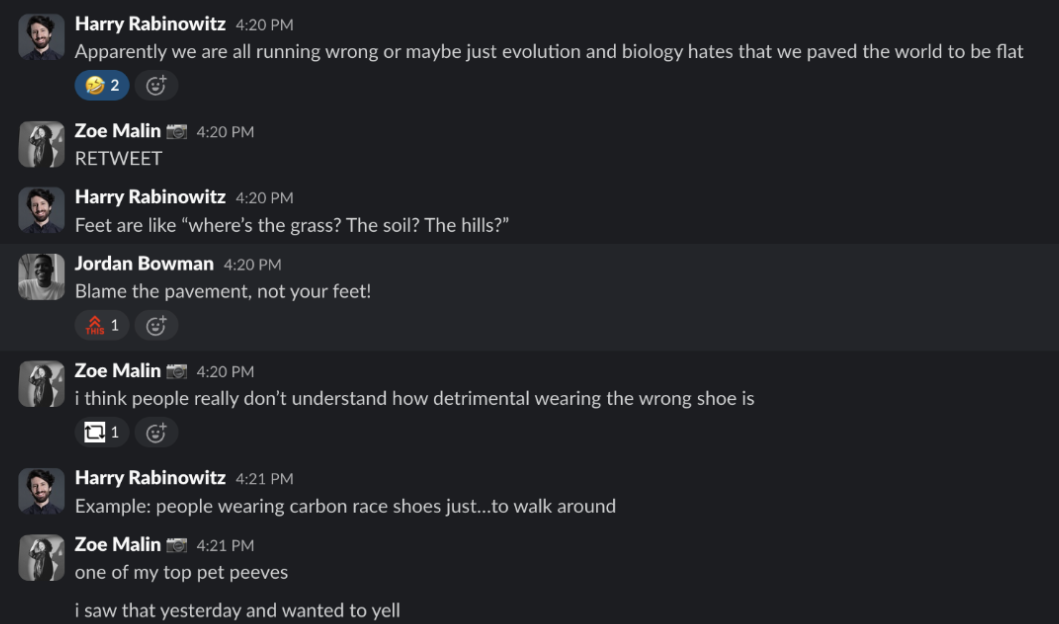Click the Zoe Malin name above RETWEET
1059x624 pixels.
(118, 131)
